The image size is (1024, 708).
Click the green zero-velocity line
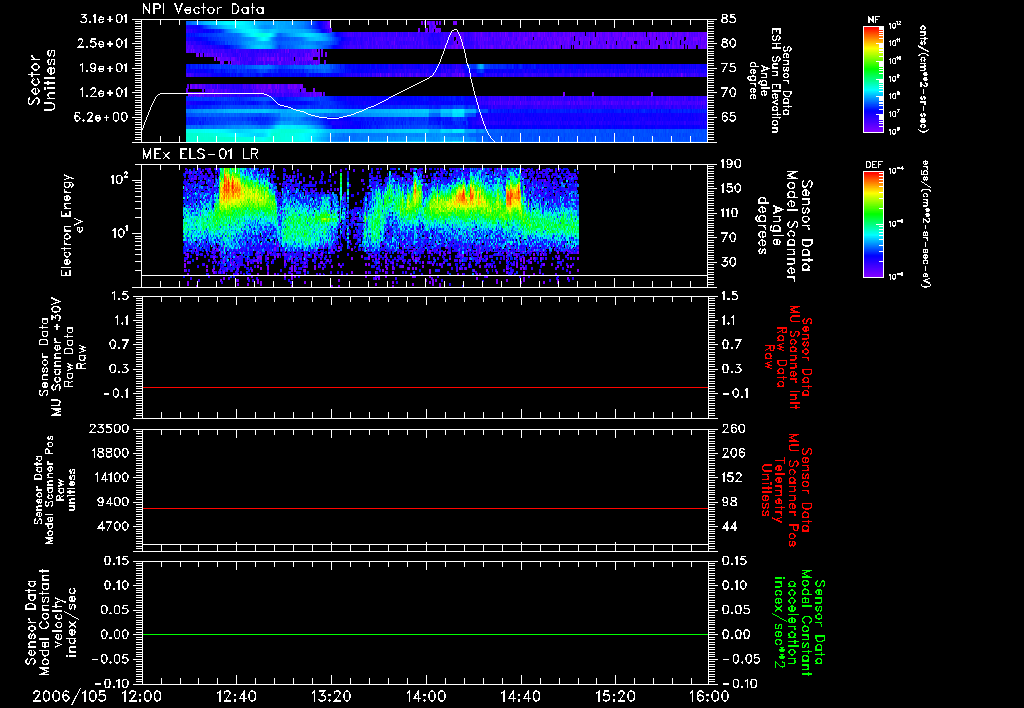pyautogui.click(x=424, y=634)
